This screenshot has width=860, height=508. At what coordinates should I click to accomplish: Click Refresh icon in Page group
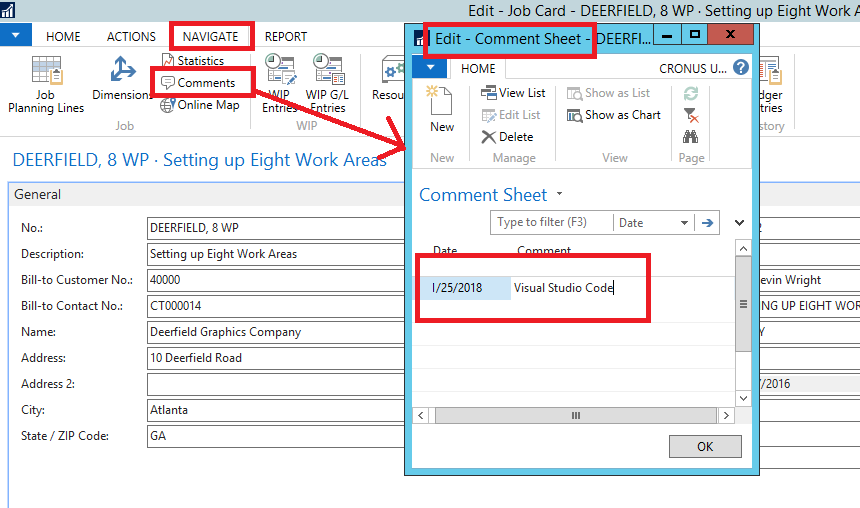(691, 93)
